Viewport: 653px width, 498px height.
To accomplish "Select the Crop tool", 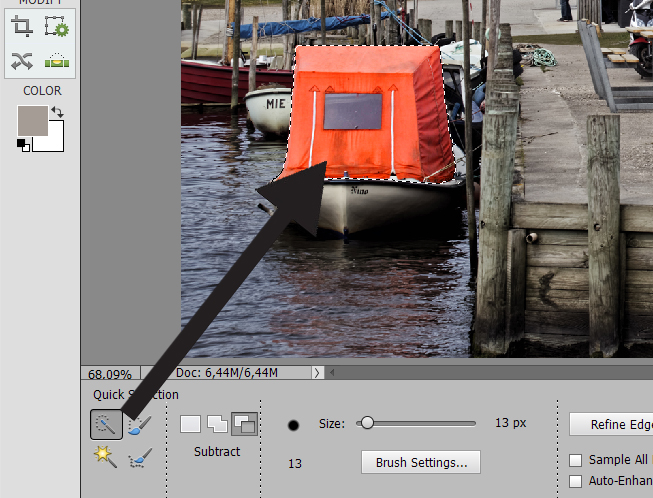I will click(22, 27).
